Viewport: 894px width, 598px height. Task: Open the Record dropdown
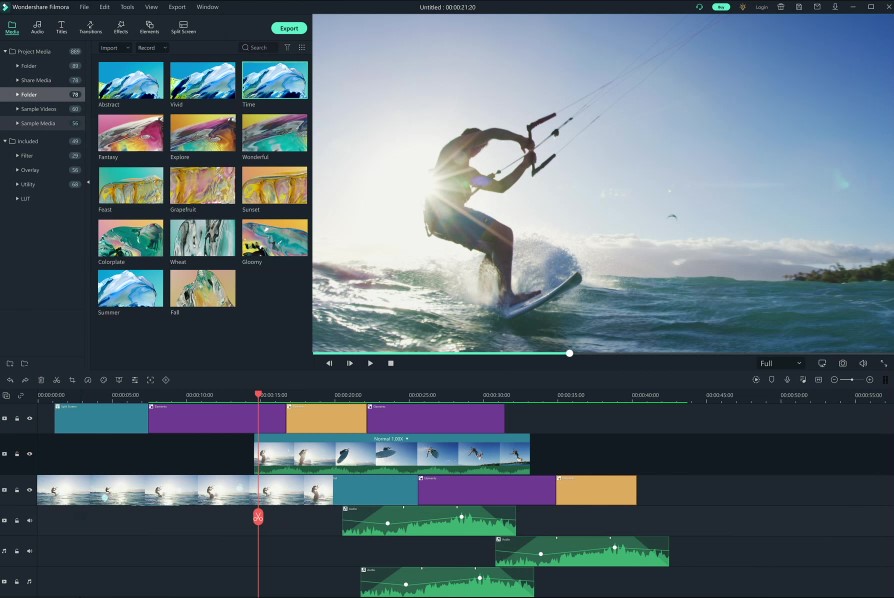(x=152, y=48)
